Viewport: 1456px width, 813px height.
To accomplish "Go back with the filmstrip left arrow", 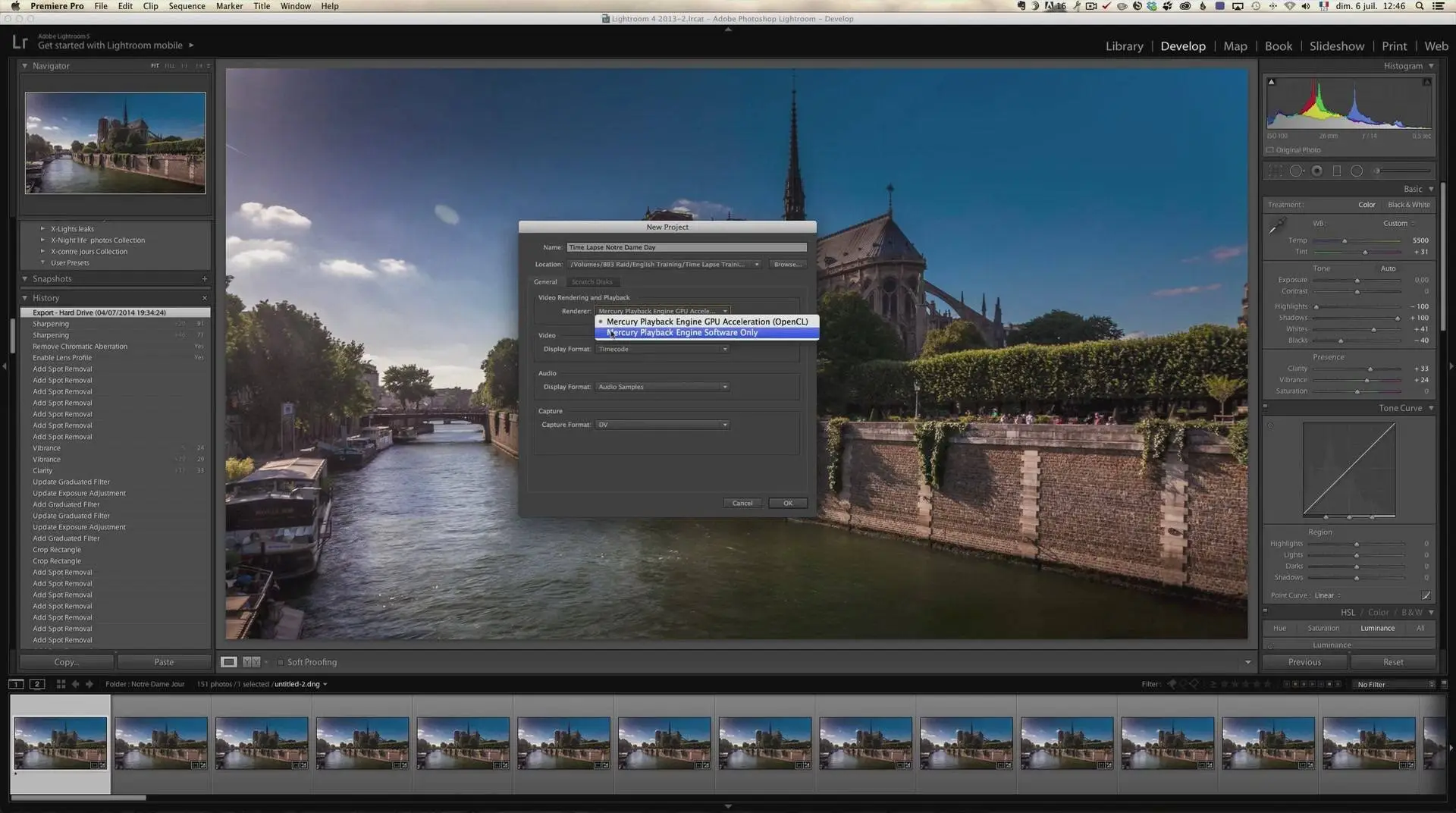I will 75,684.
